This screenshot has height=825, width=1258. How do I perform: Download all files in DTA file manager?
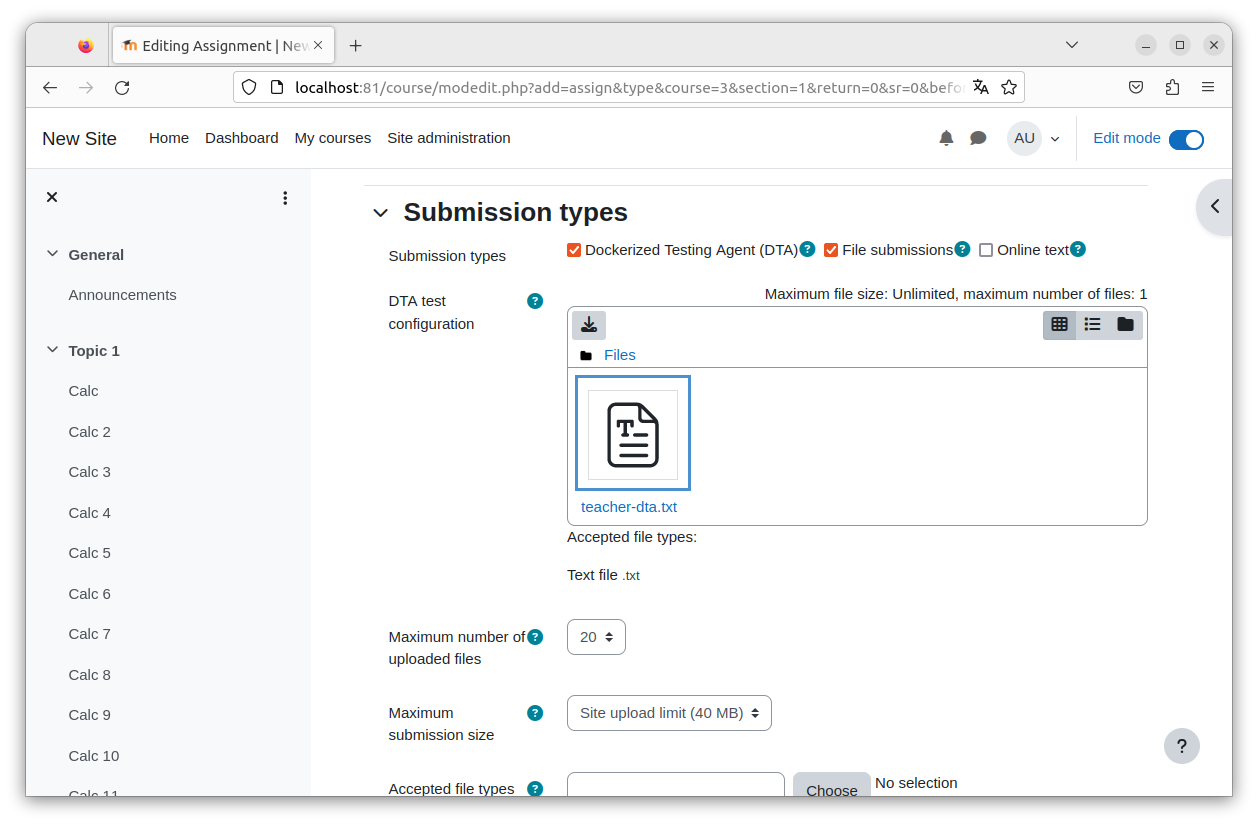(589, 325)
